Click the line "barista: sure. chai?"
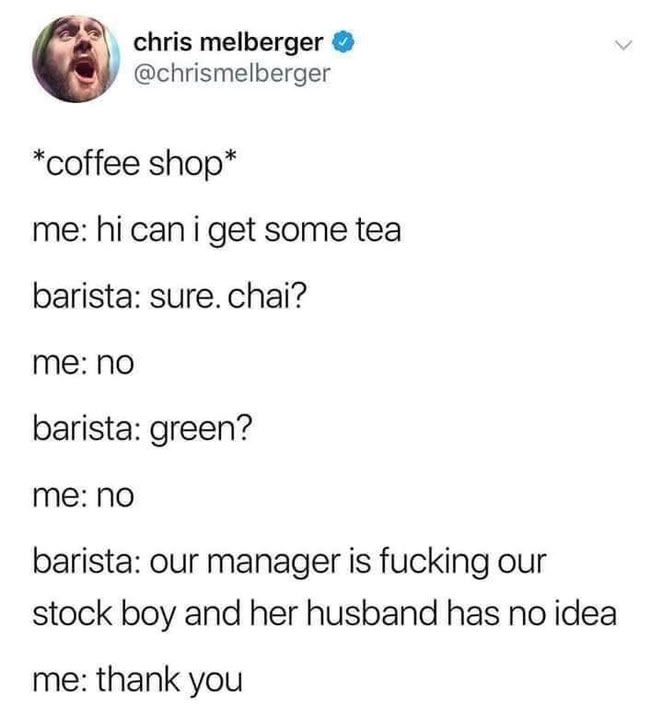The width and height of the screenshot is (663, 720). click(169, 296)
